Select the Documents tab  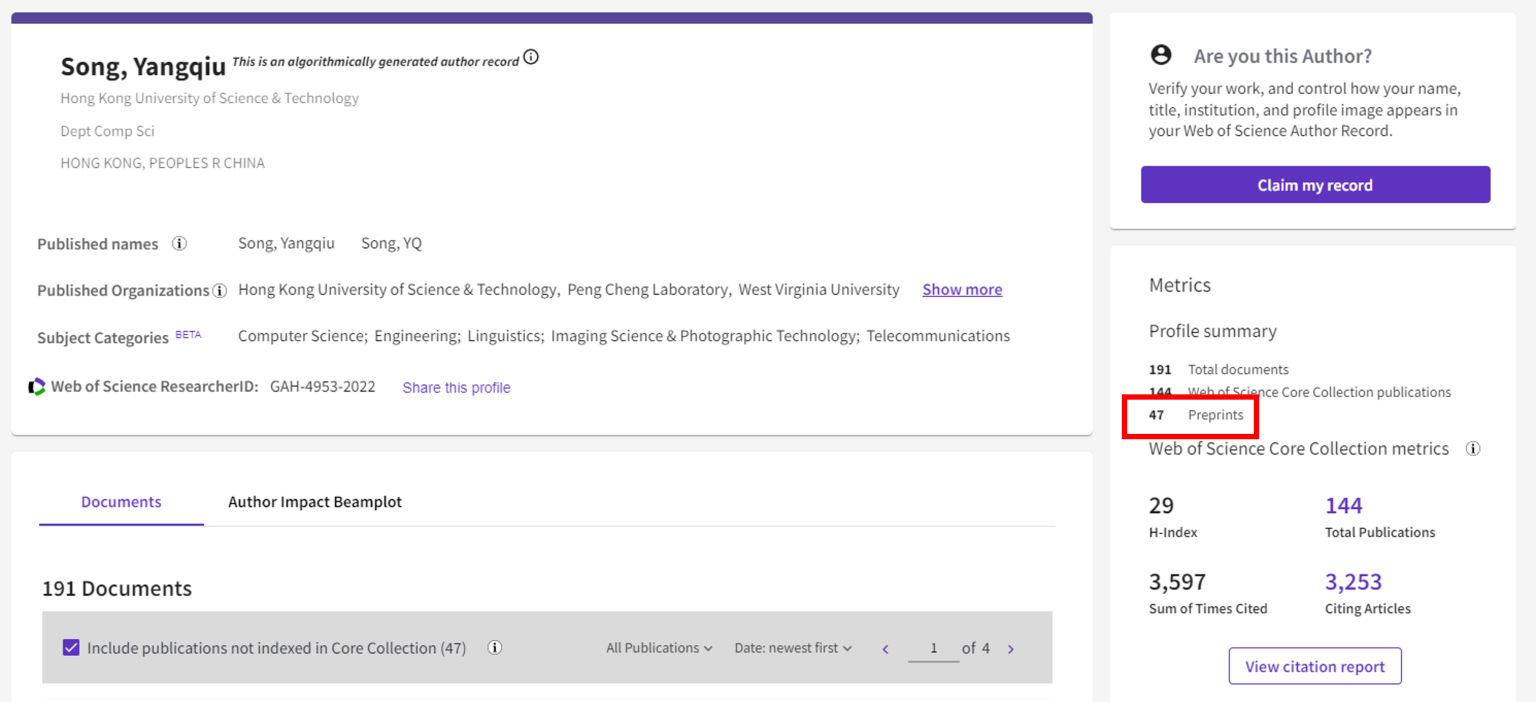(120, 501)
